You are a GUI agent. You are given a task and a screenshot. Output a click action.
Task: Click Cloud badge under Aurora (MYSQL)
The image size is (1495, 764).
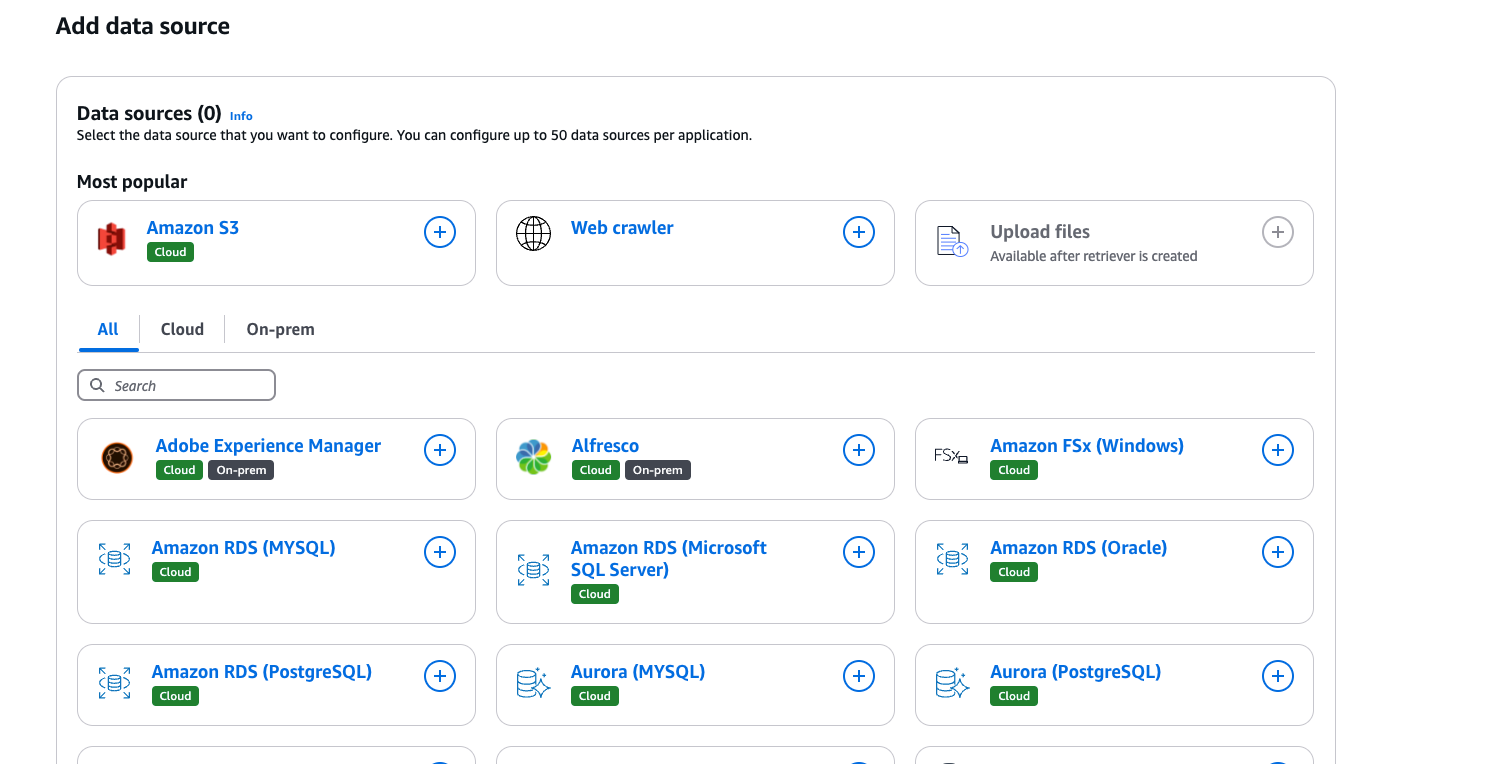click(x=594, y=696)
